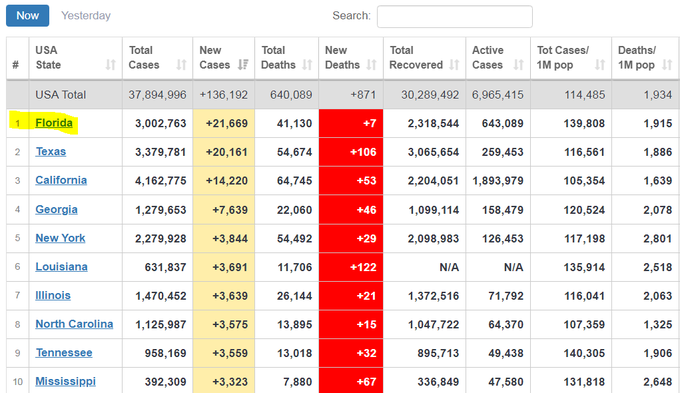Sort by New Deaths arrows icon

pos(371,65)
